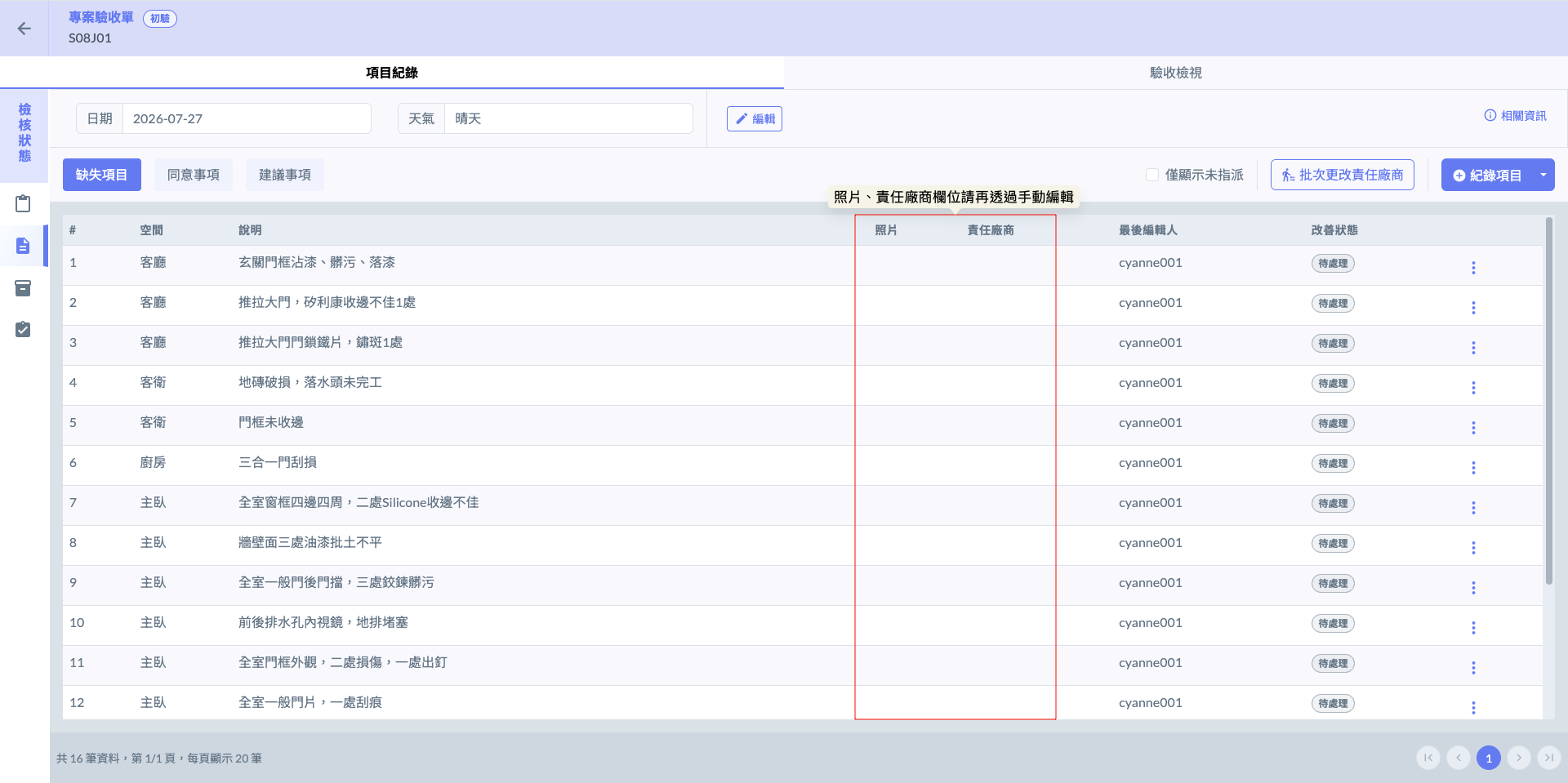Go to previous page of results
Screen dimensions: 1568x783
(x=1459, y=758)
